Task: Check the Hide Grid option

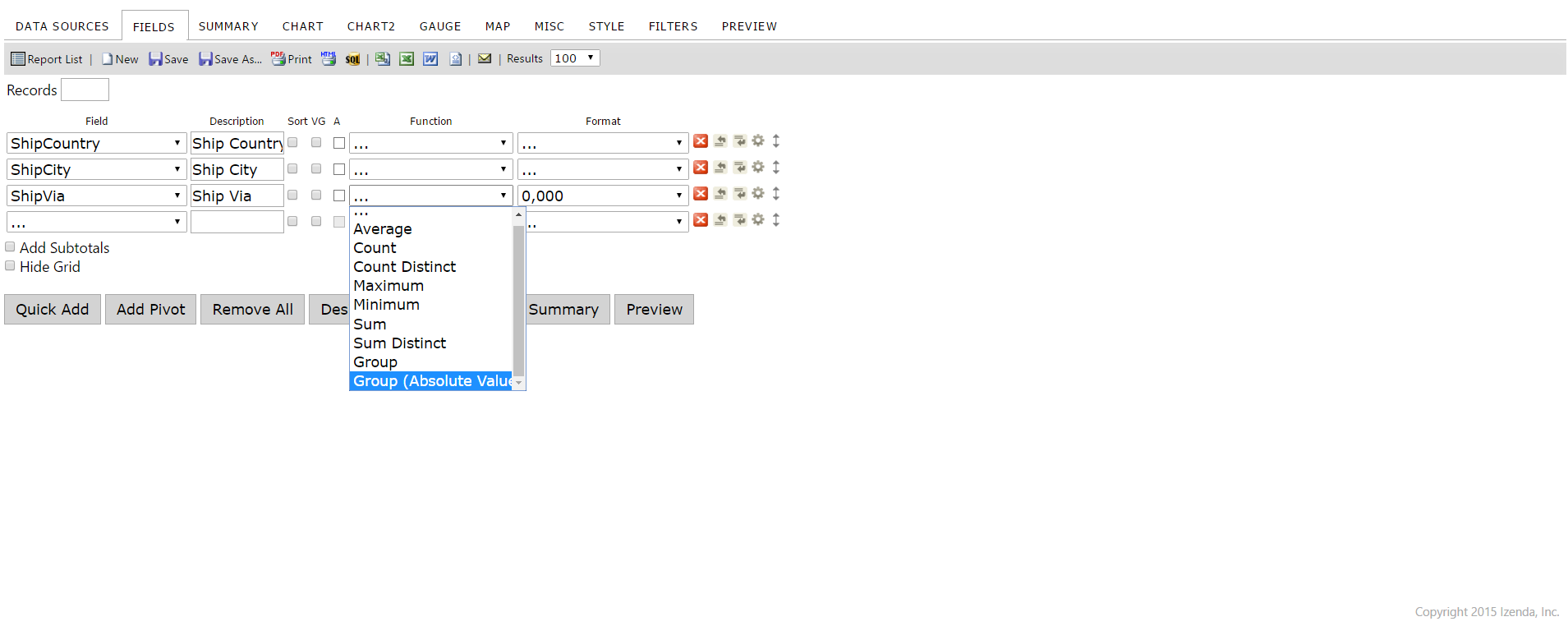Action: pos(10,266)
